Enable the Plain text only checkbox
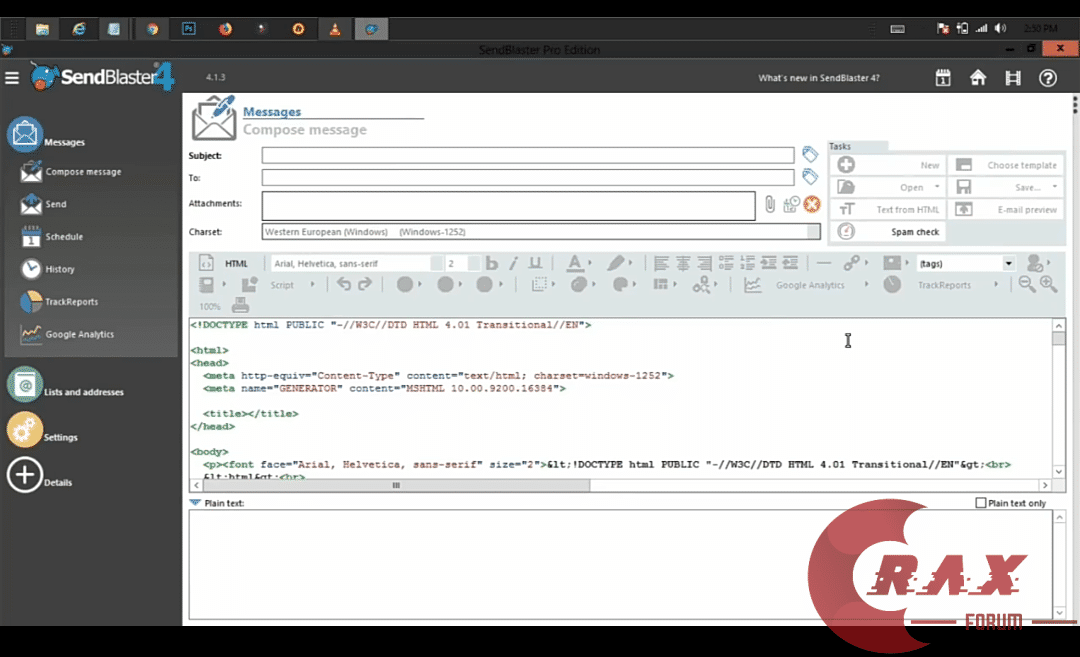Viewport: 1080px width, 657px height. click(981, 503)
